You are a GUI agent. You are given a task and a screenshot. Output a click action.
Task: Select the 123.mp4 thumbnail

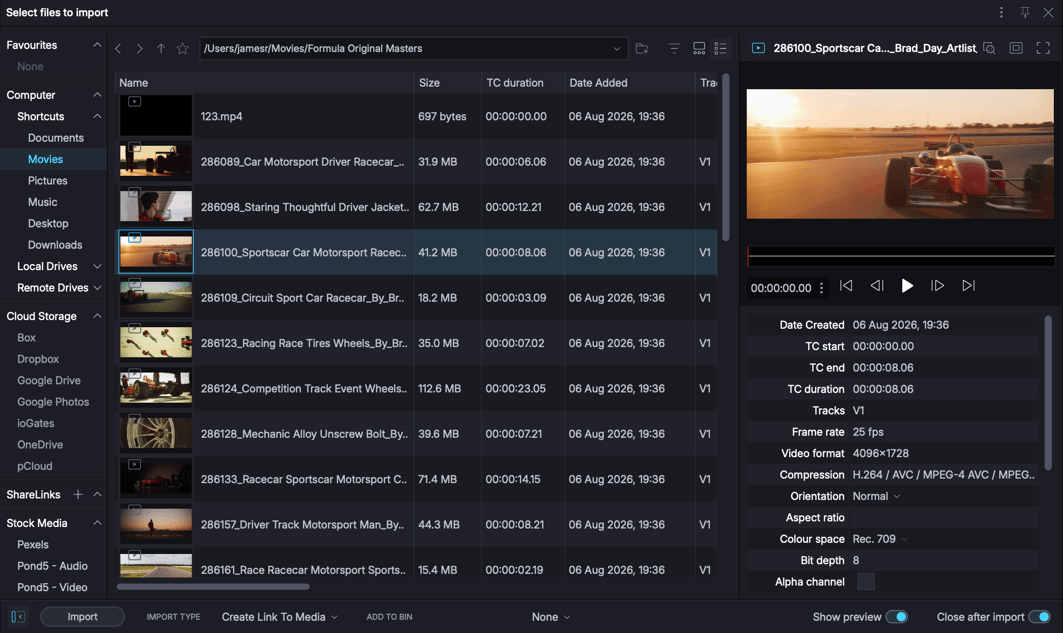point(156,116)
